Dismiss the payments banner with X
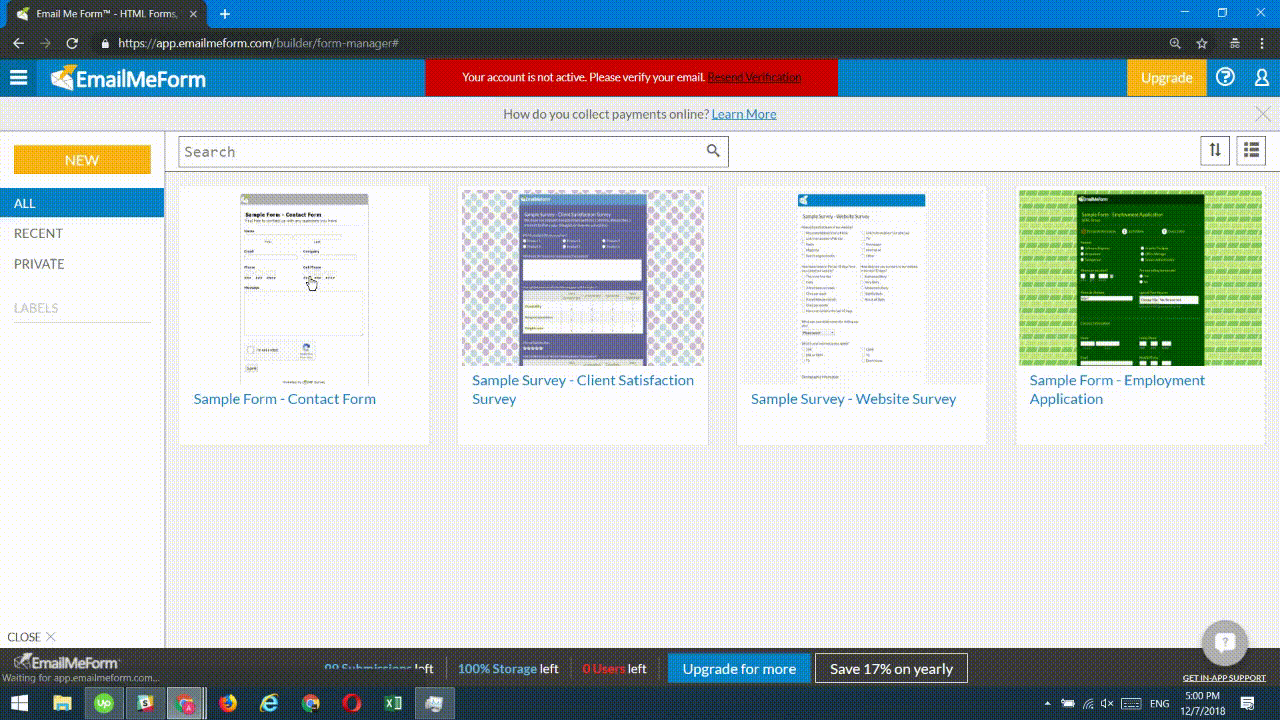This screenshot has height=720, width=1280. coord(1263,114)
